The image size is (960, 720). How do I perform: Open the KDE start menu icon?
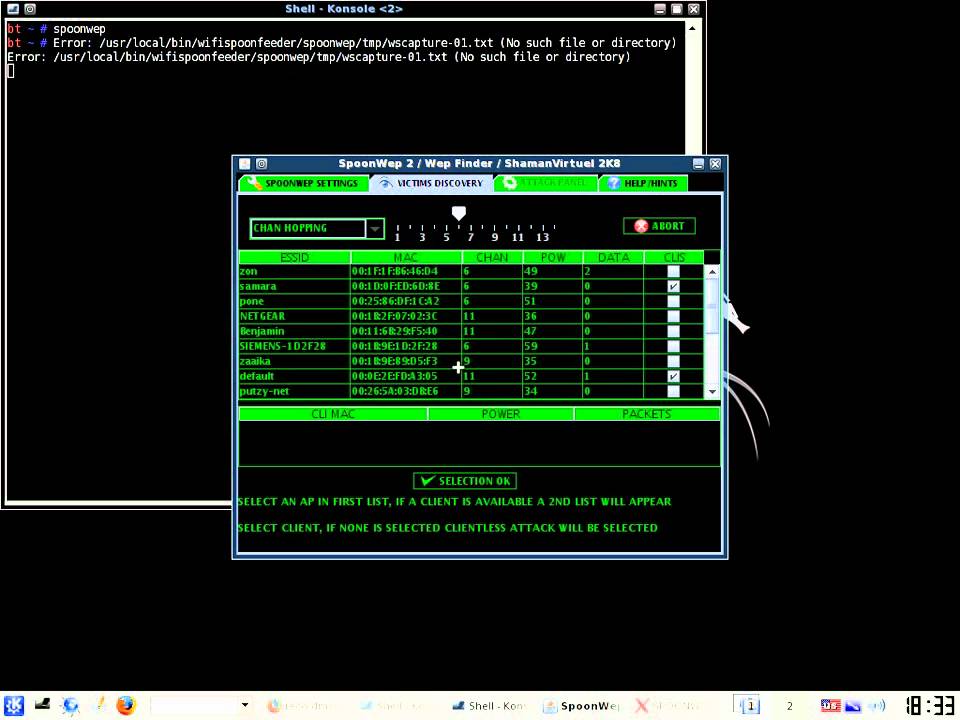point(13,705)
